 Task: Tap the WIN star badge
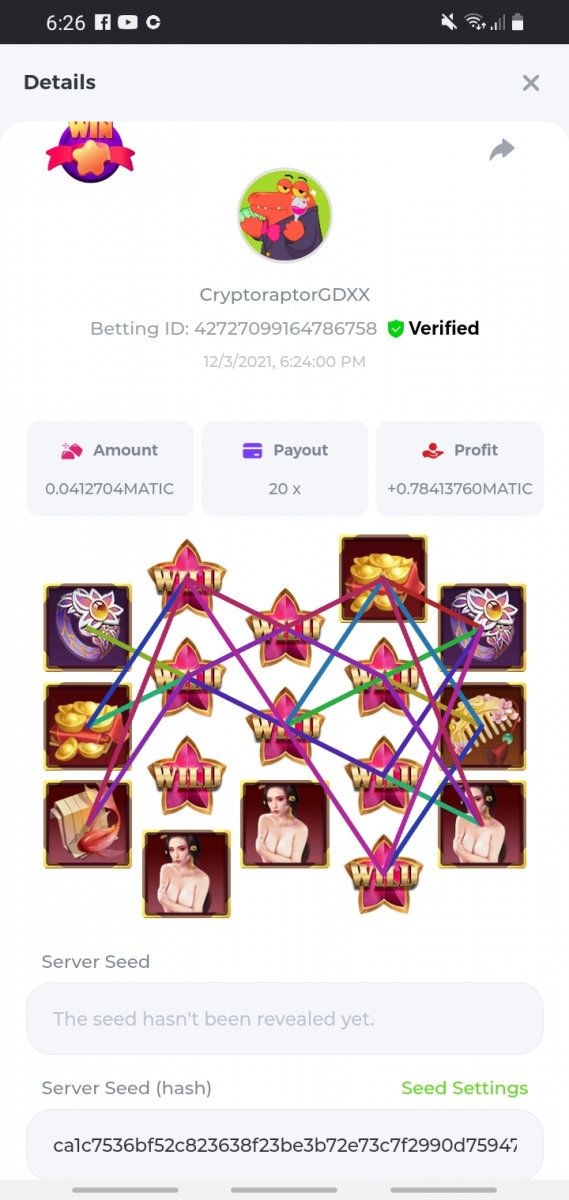[x=90, y=150]
